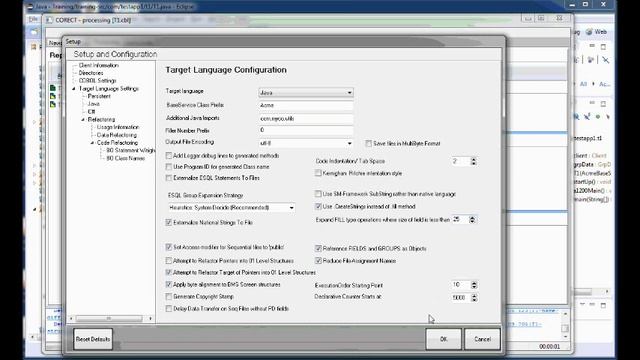The image size is (640, 360).
Task: Confirm the setup with OK
Action: 444,339
